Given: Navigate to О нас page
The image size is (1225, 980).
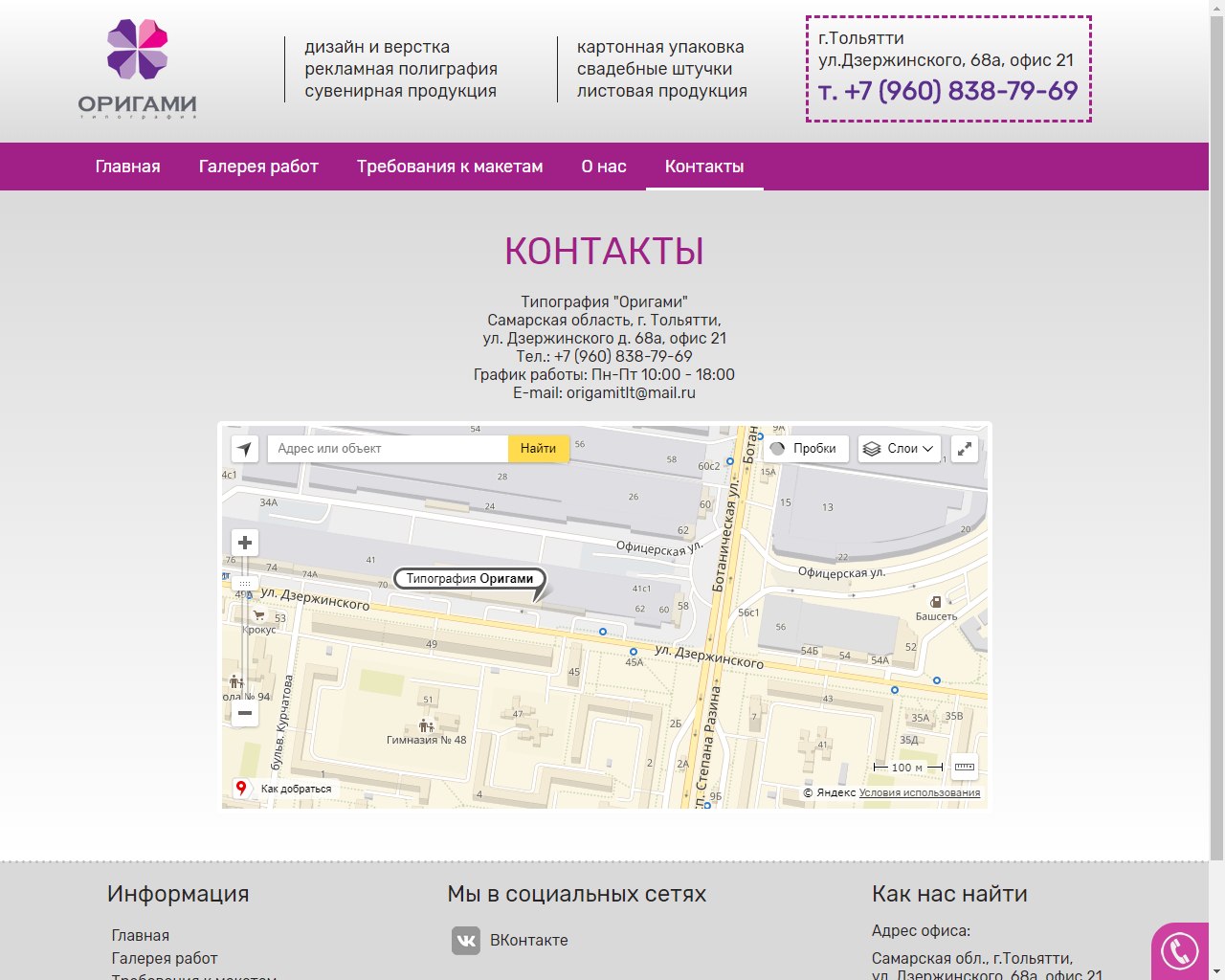Looking at the screenshot, I should [604, 167].
